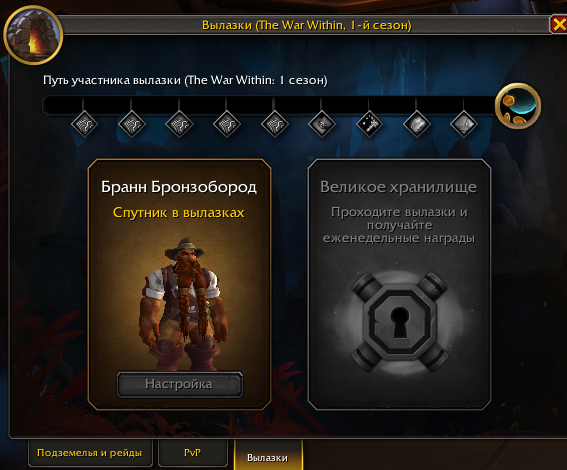
Task: Click the ninth diamond reward milestone icon
Action: pos(464,124)
